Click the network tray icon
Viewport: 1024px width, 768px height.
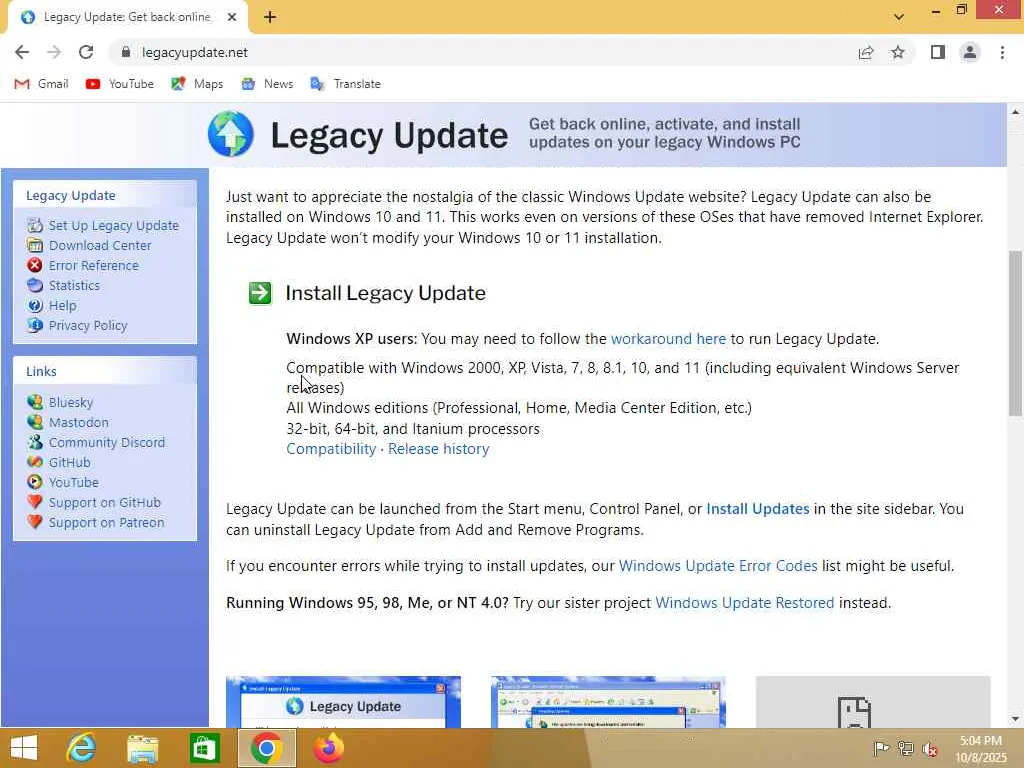[905, 748]
